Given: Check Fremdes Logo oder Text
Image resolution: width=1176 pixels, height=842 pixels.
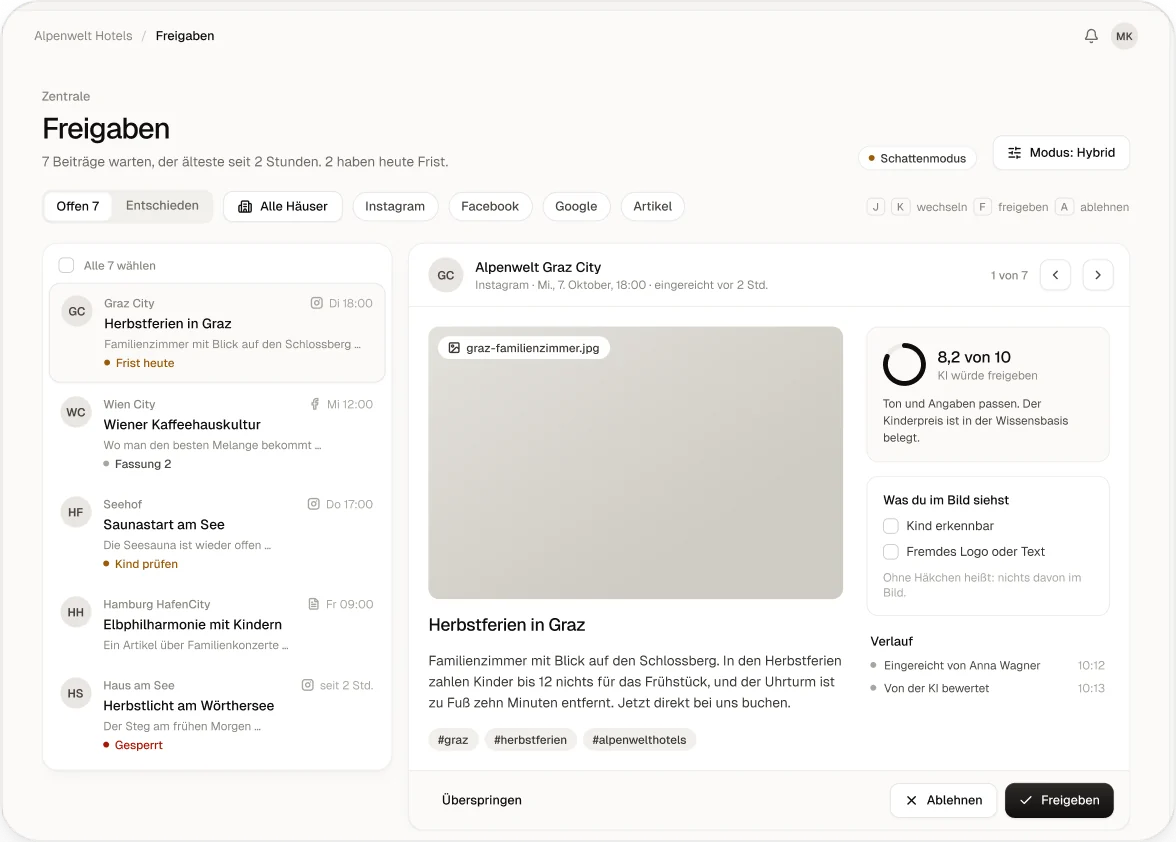Looking at the screenshot, I should click(x=890, y=552).
